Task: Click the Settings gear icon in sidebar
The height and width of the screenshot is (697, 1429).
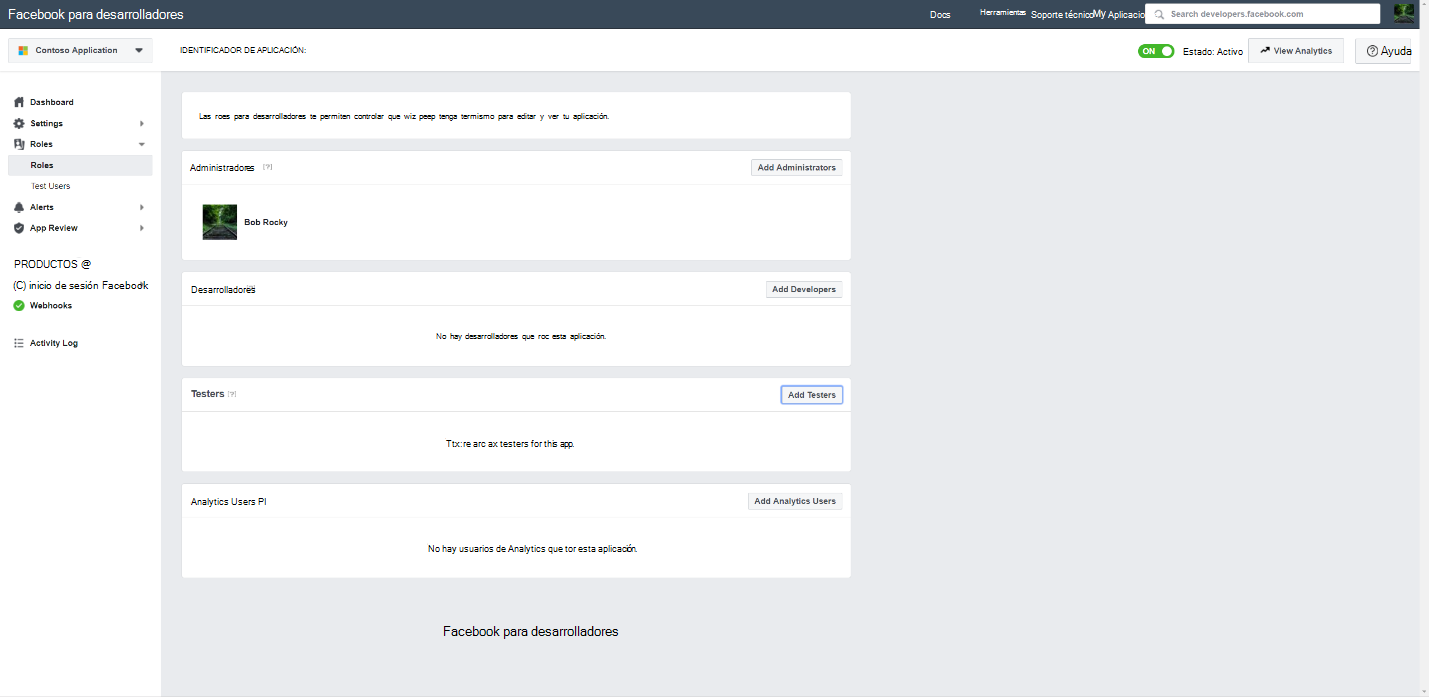Action: point(19,123)
